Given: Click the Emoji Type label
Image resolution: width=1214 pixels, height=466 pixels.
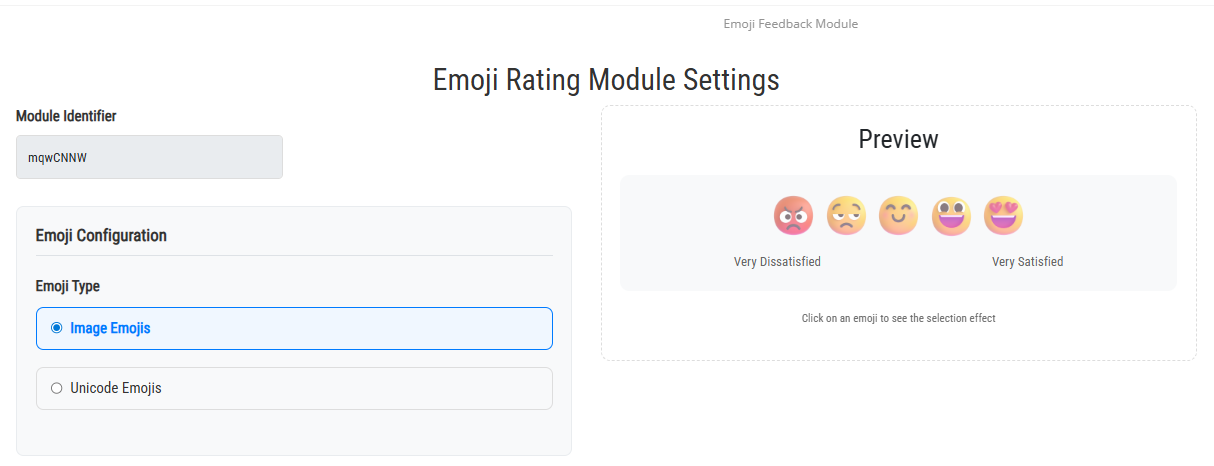Looking at the screenshot, I should (67, 286).
